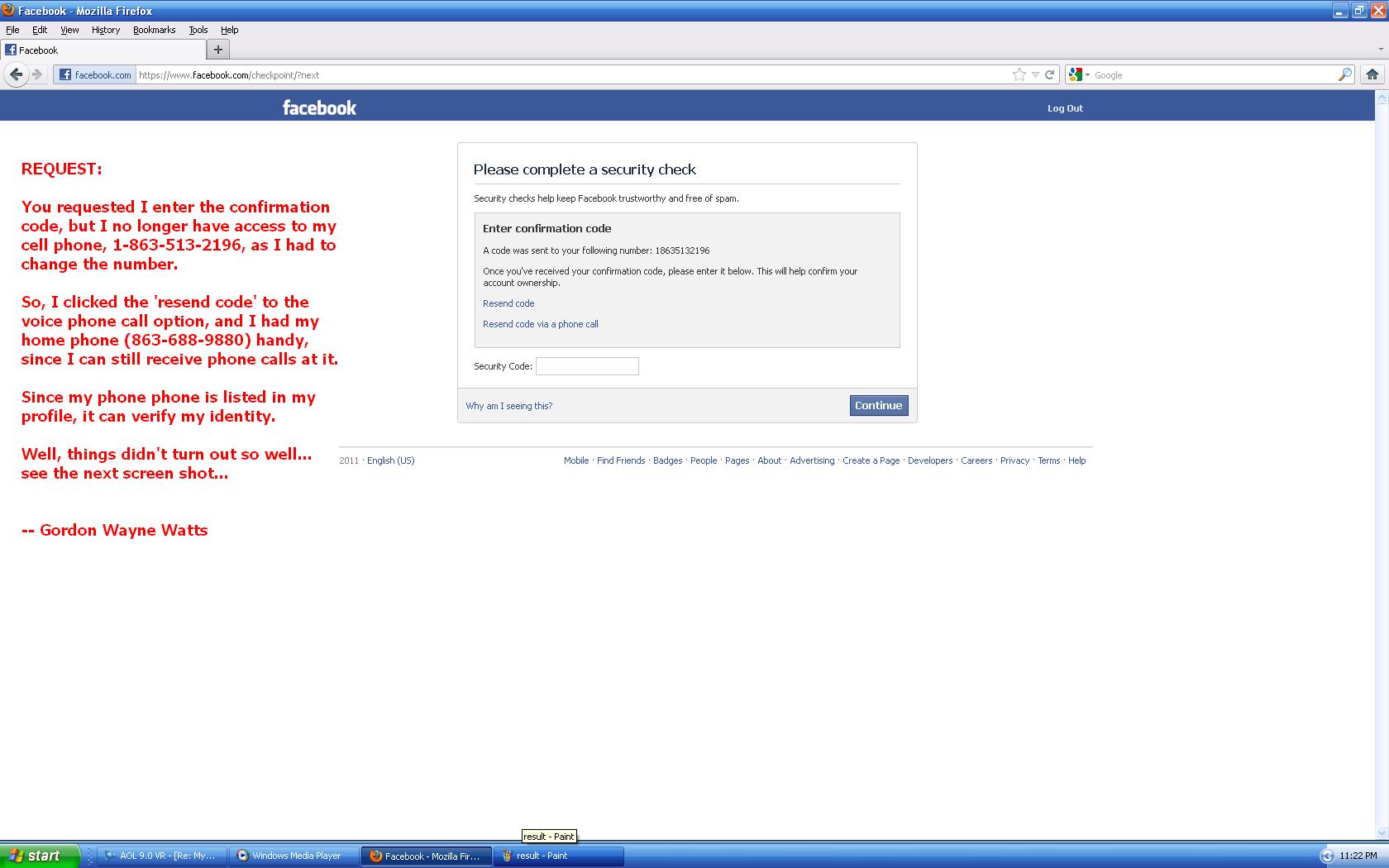Open a new tab with plus button

217,50
